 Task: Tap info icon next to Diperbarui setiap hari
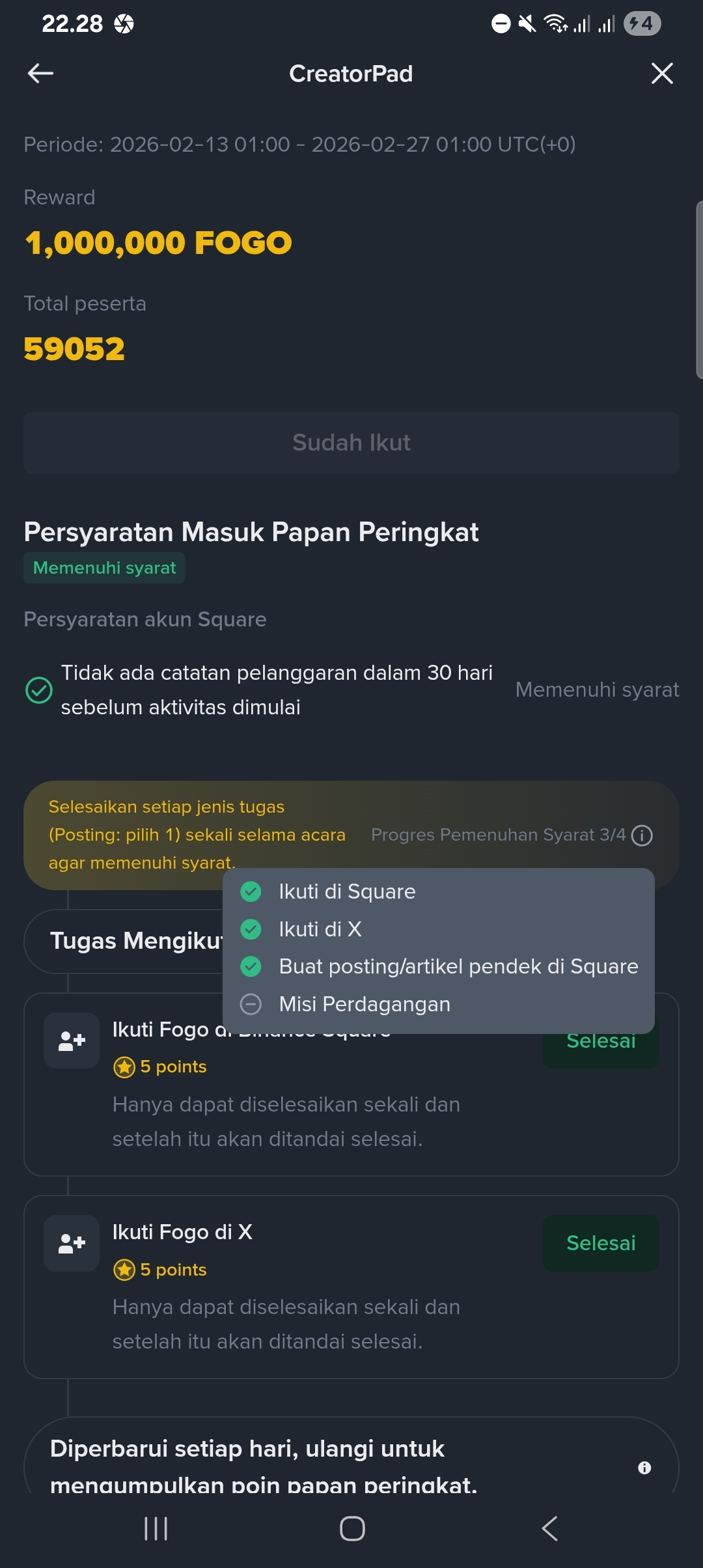point(644,1468)
